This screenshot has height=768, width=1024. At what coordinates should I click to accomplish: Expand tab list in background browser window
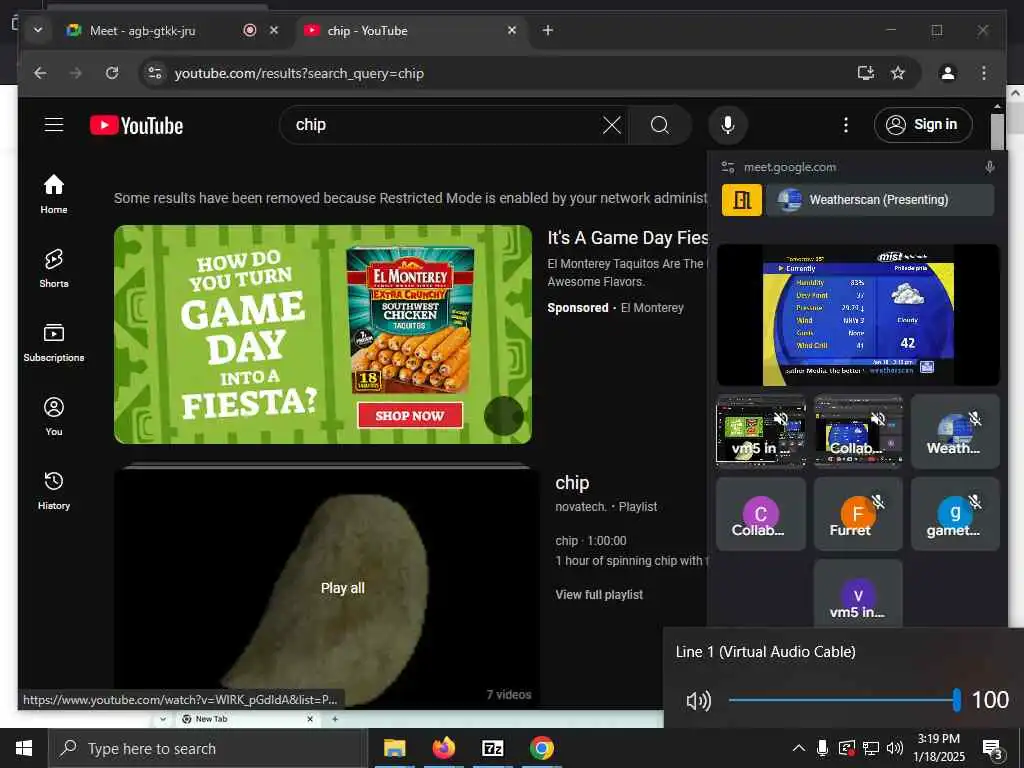[x=163, y=719]
